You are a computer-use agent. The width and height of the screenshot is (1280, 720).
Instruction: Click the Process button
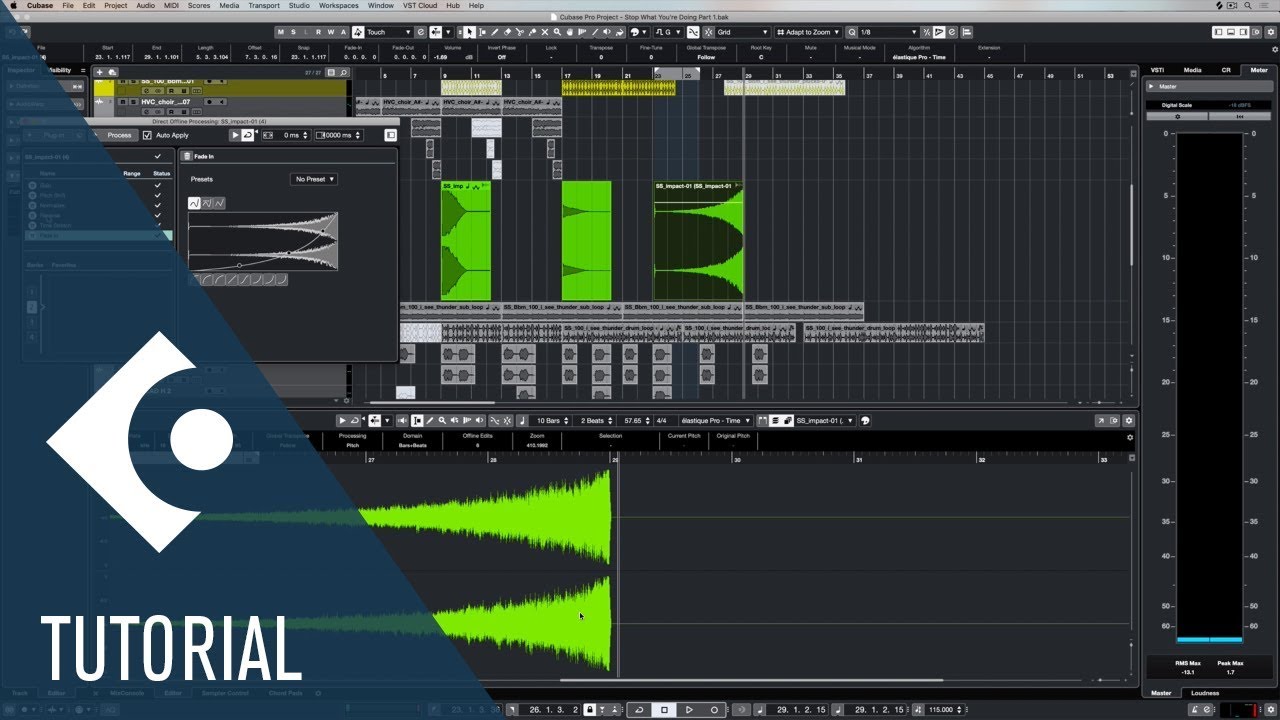pyautogui.click(x=120, y=135)
